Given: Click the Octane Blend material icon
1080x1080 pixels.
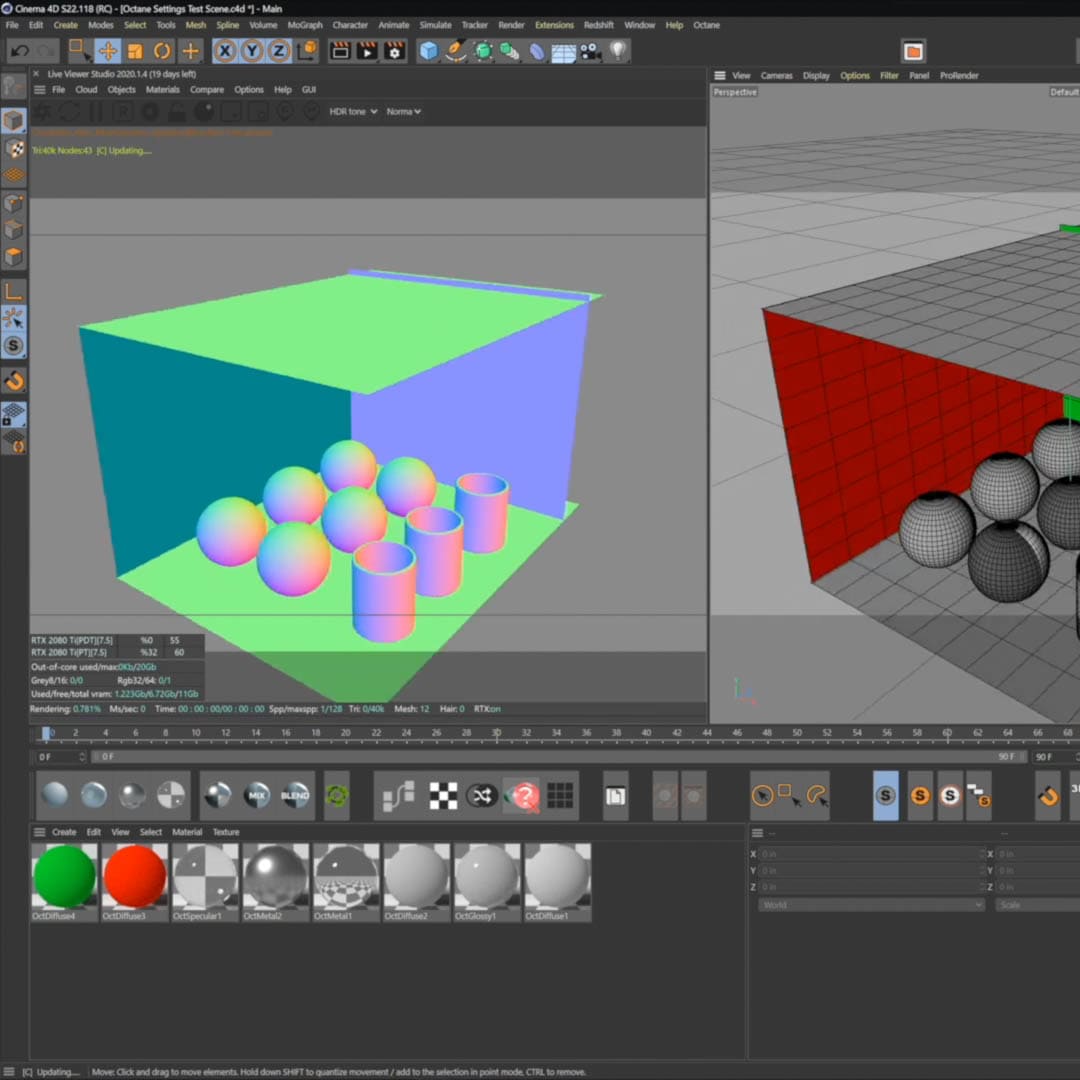Looking at the screenshot, I should click(x=295, y=796).
